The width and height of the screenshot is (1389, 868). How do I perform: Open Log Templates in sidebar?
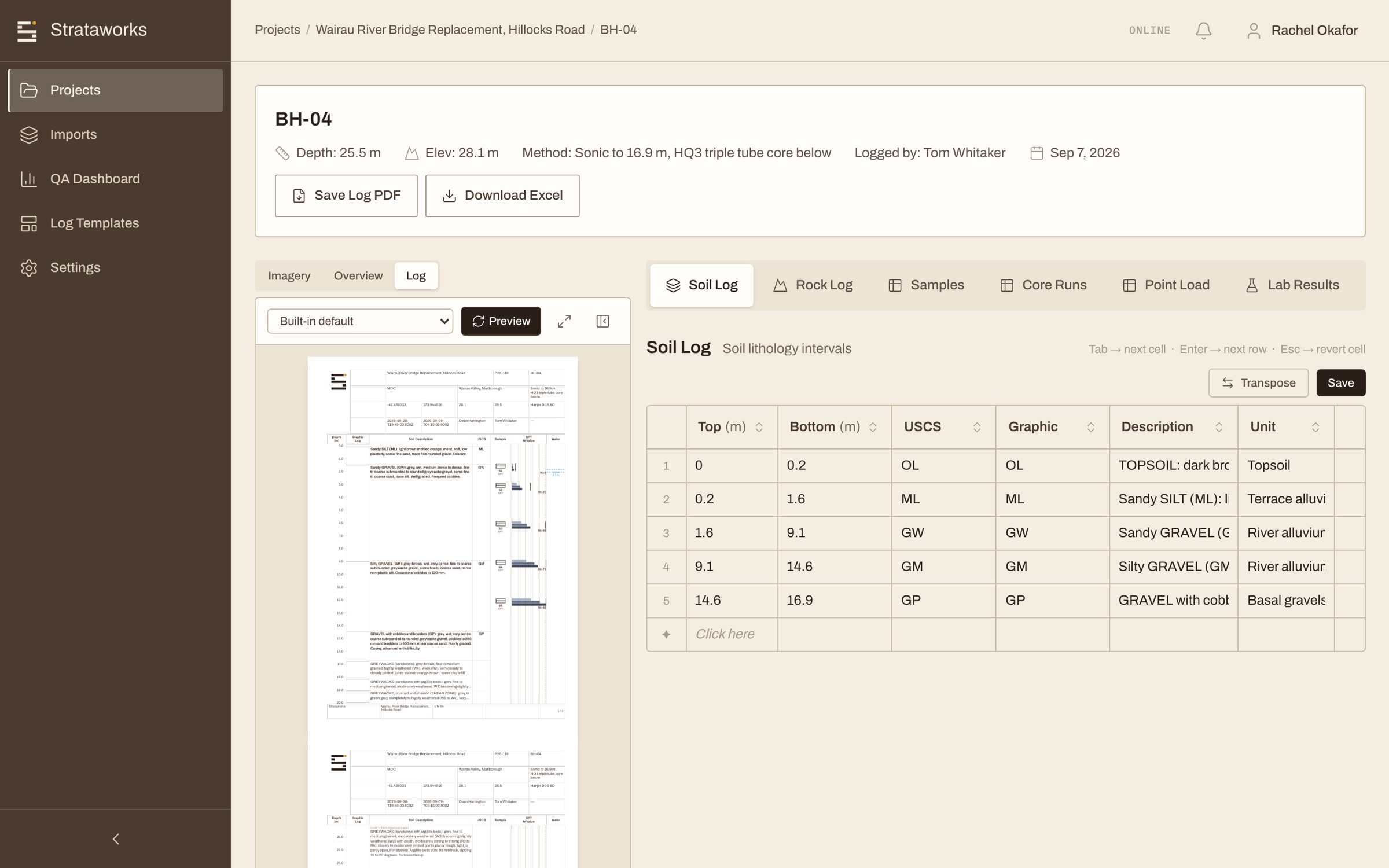coord(115,223)
